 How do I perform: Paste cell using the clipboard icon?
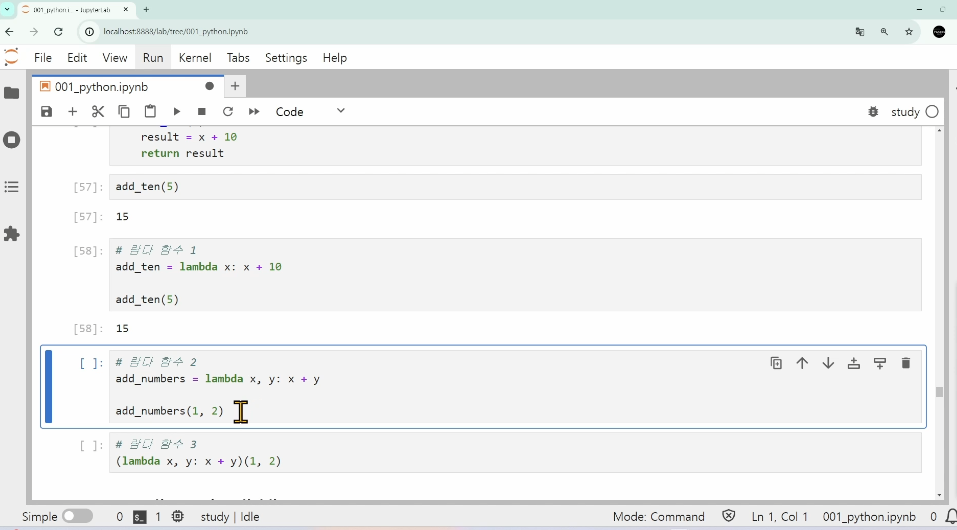150,112
